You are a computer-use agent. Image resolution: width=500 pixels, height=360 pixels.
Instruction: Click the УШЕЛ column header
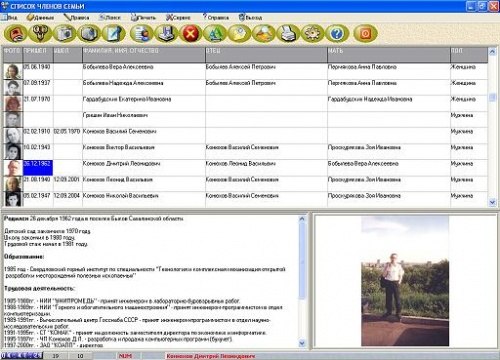click(x=68, y=54)
